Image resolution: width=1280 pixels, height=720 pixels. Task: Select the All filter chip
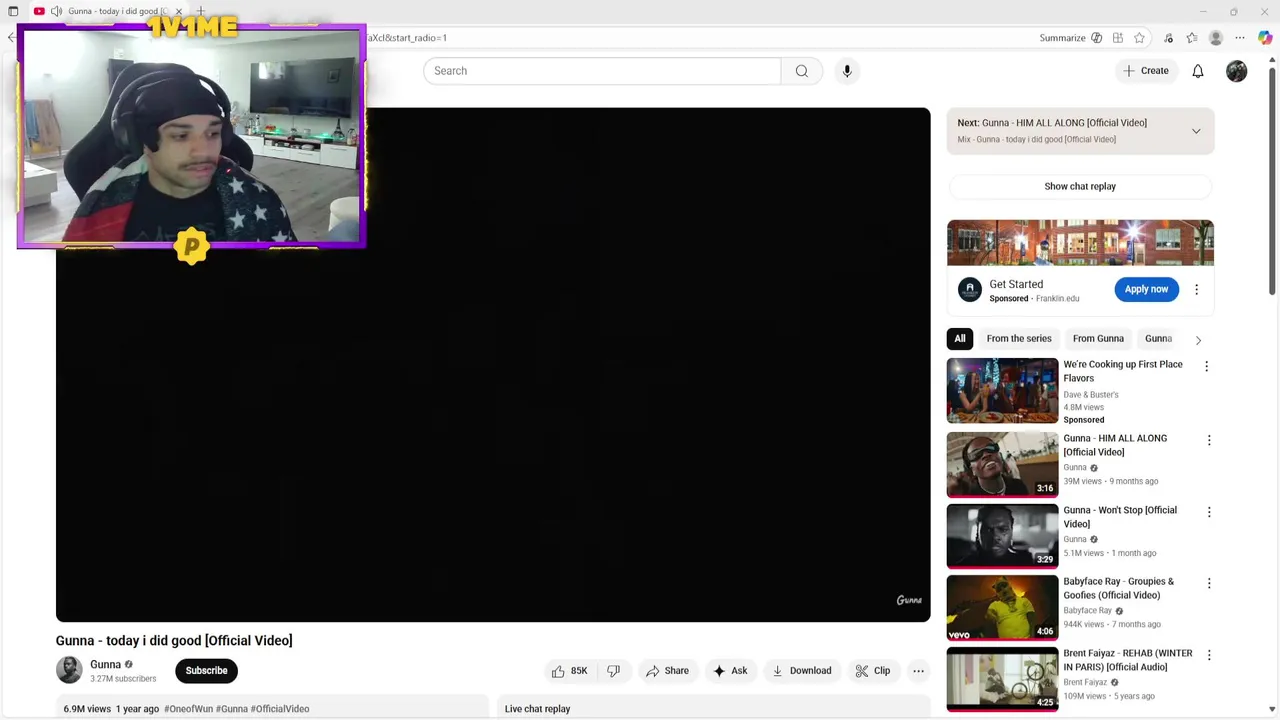coord(960,339)
